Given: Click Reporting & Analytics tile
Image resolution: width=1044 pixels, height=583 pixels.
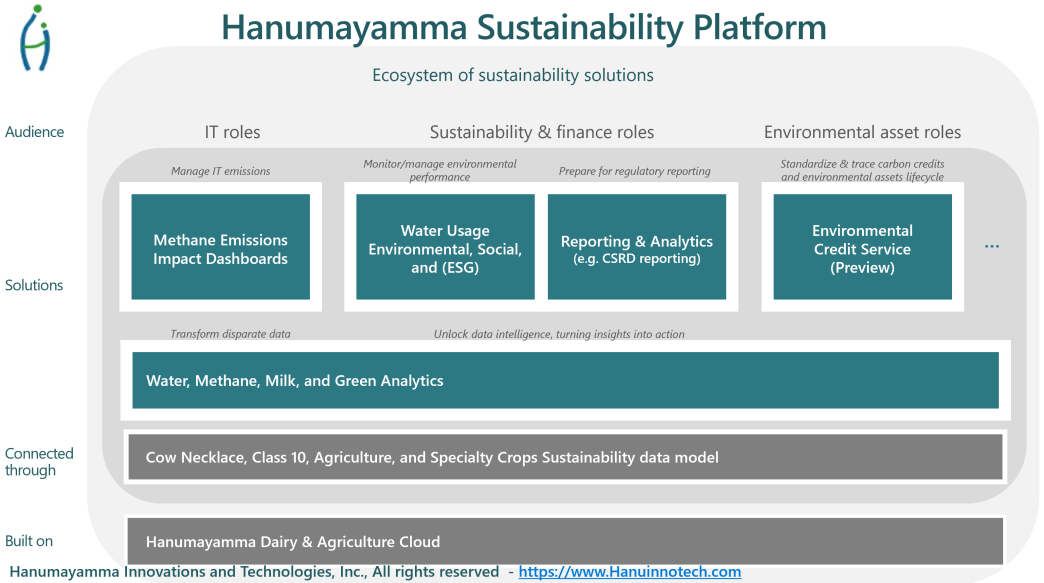Looking at the screenshot, I should [x=636, y=247].
